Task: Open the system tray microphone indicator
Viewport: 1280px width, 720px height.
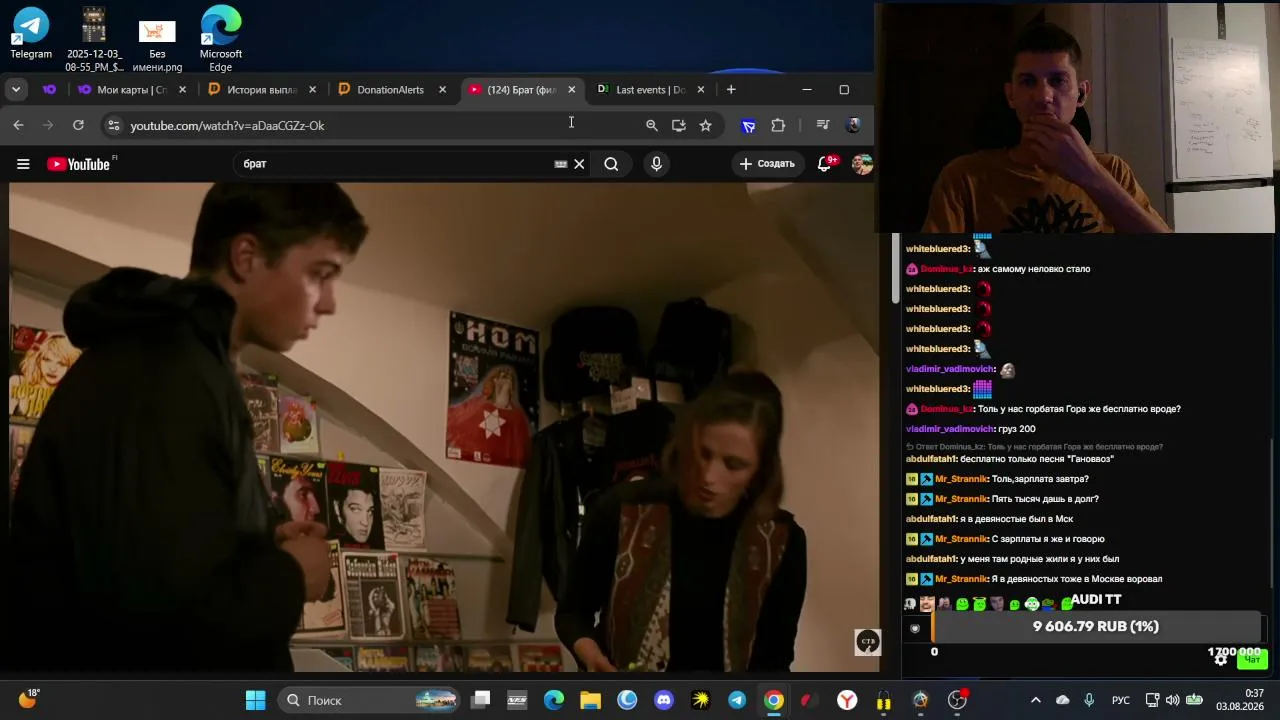Action: pos(1089,700)
